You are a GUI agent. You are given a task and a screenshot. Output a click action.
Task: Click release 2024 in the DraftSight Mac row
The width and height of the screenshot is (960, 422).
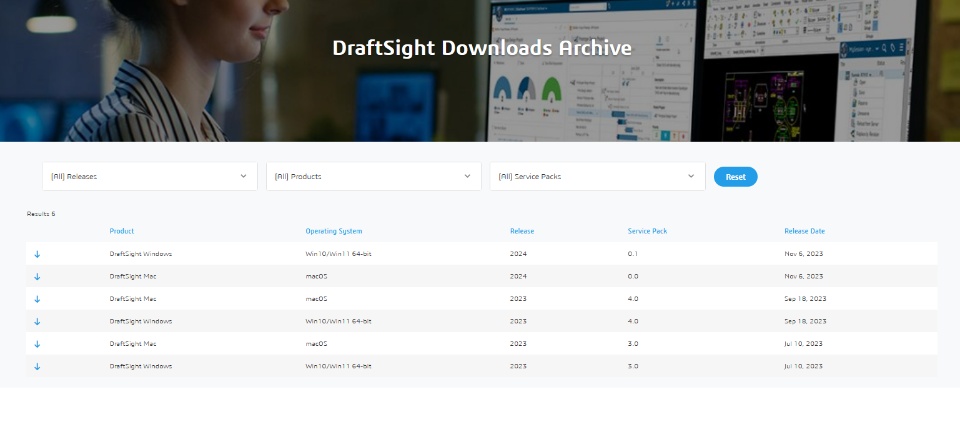pyautogui.click(x=518, y=276)
